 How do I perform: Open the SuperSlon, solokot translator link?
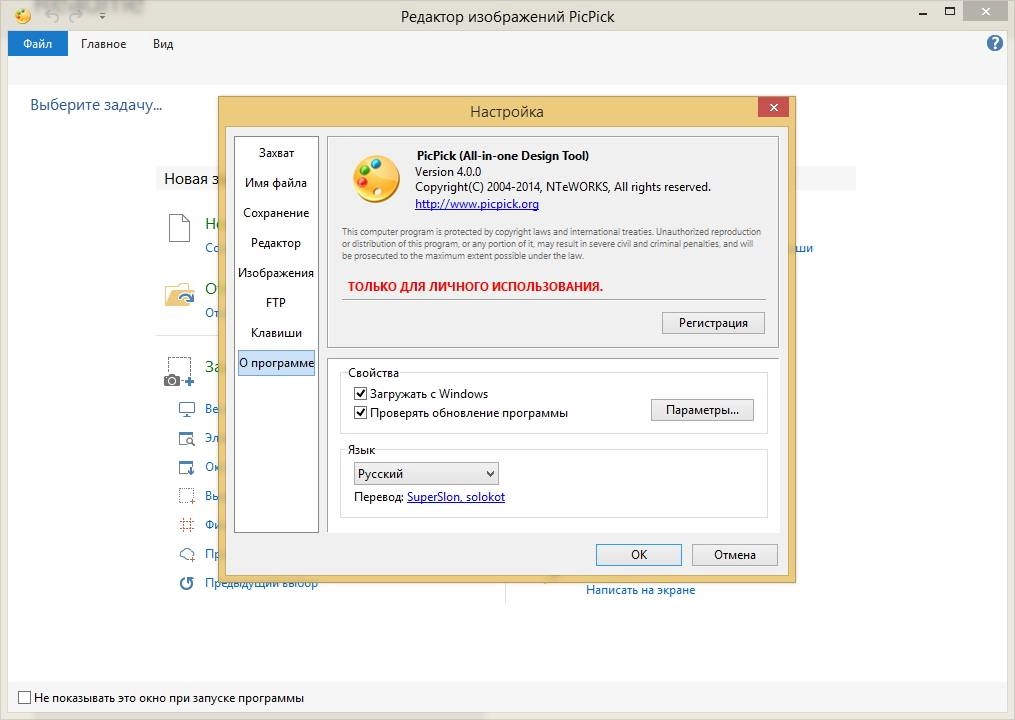tap(456, 497)
